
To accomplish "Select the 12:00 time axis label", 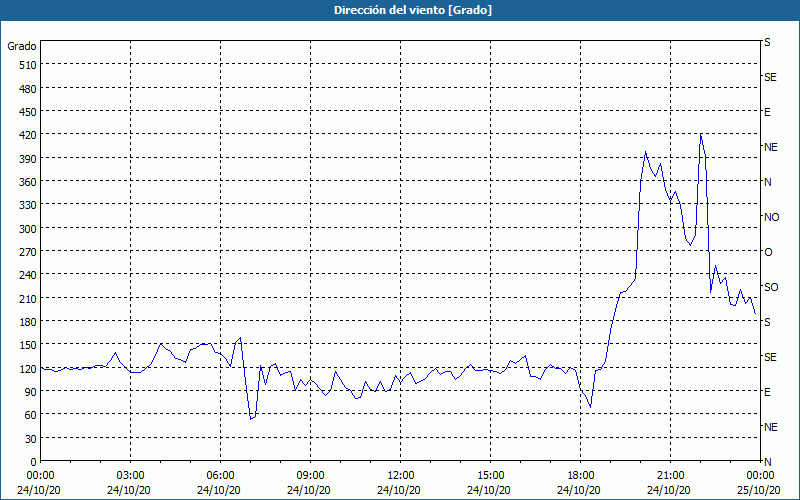I will 401,476.
